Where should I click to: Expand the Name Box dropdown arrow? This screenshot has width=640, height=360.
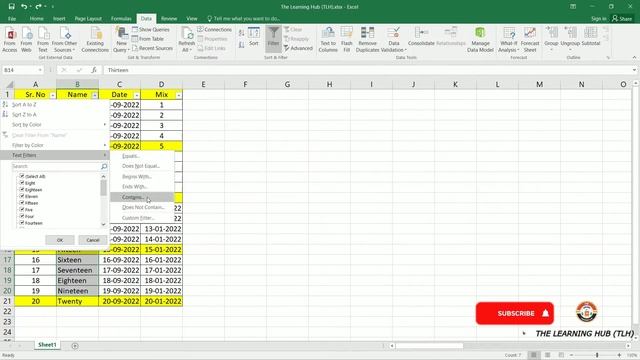coord(40,70)
